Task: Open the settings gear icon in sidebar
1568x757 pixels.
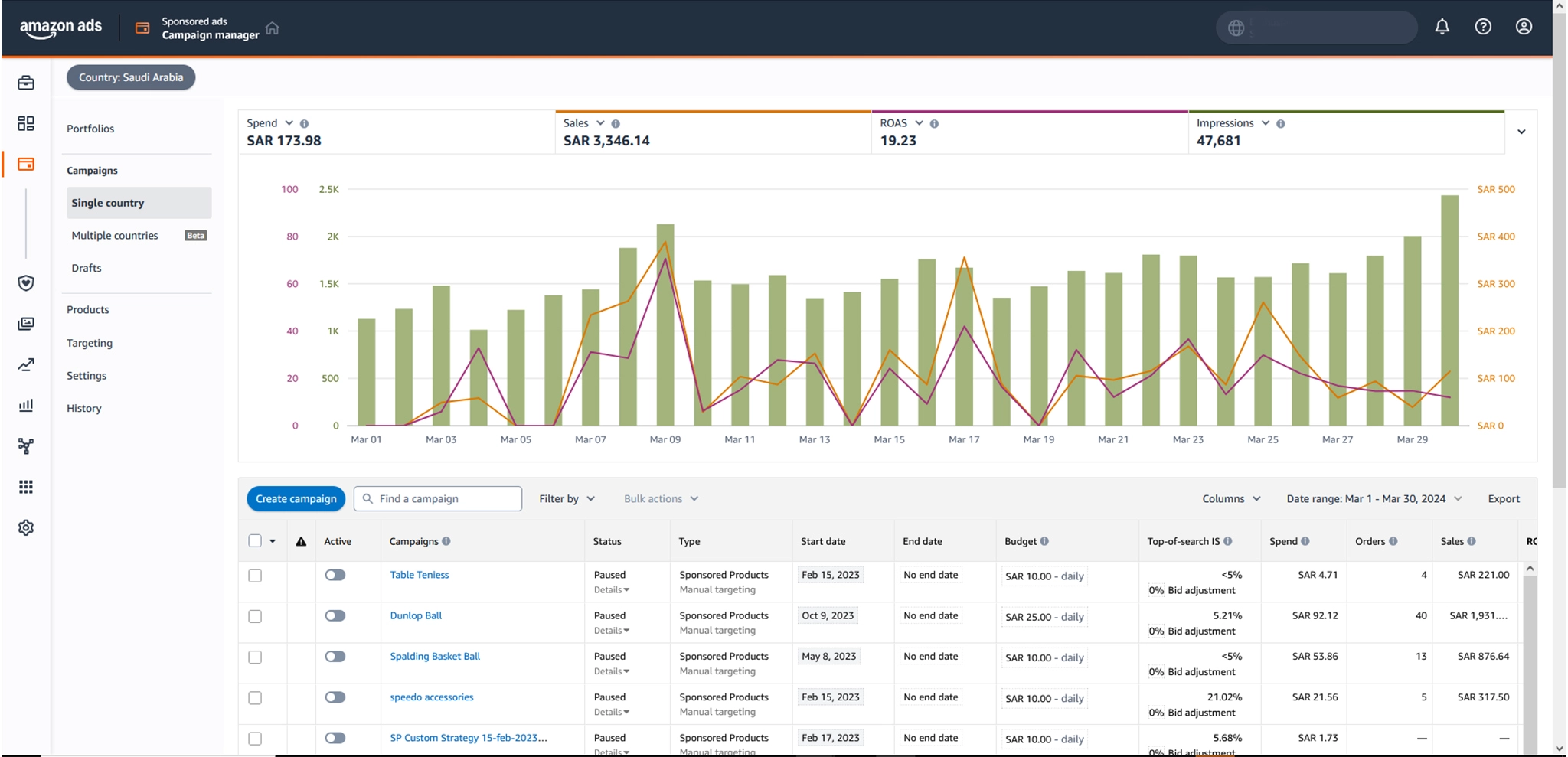Action: 26,528
